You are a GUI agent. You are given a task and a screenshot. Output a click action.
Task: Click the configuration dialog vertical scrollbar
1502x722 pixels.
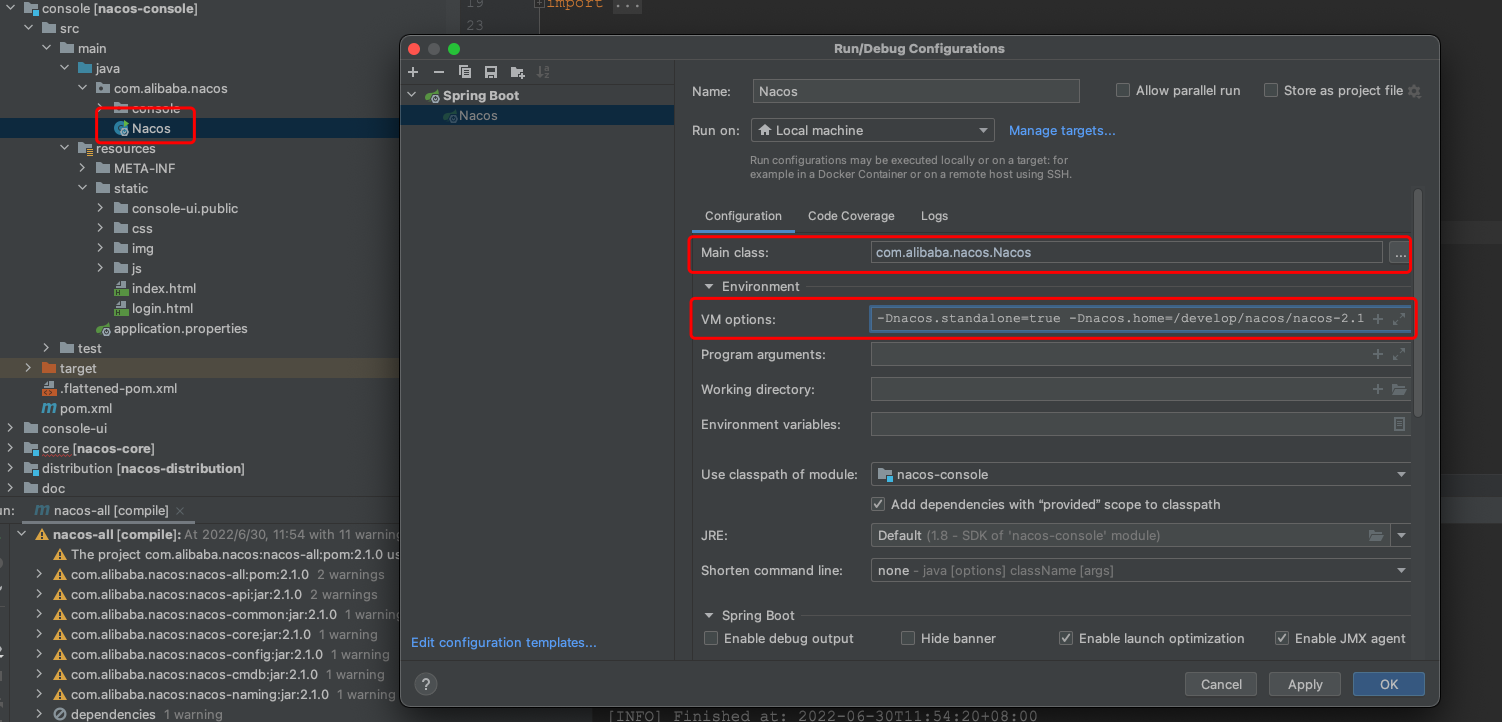(1417, 304)
